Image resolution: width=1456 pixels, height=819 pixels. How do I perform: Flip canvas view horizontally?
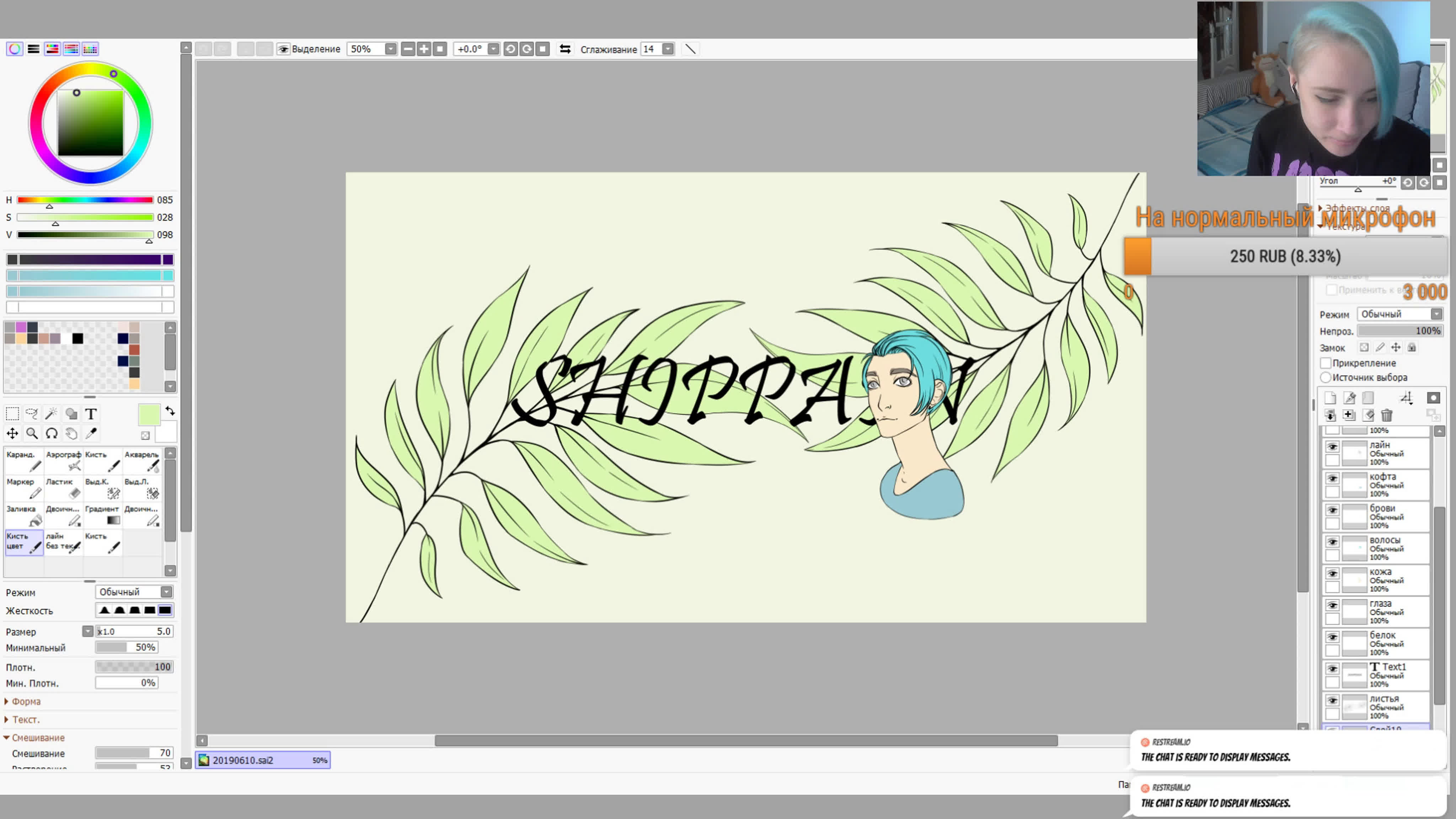click(564, 49)
